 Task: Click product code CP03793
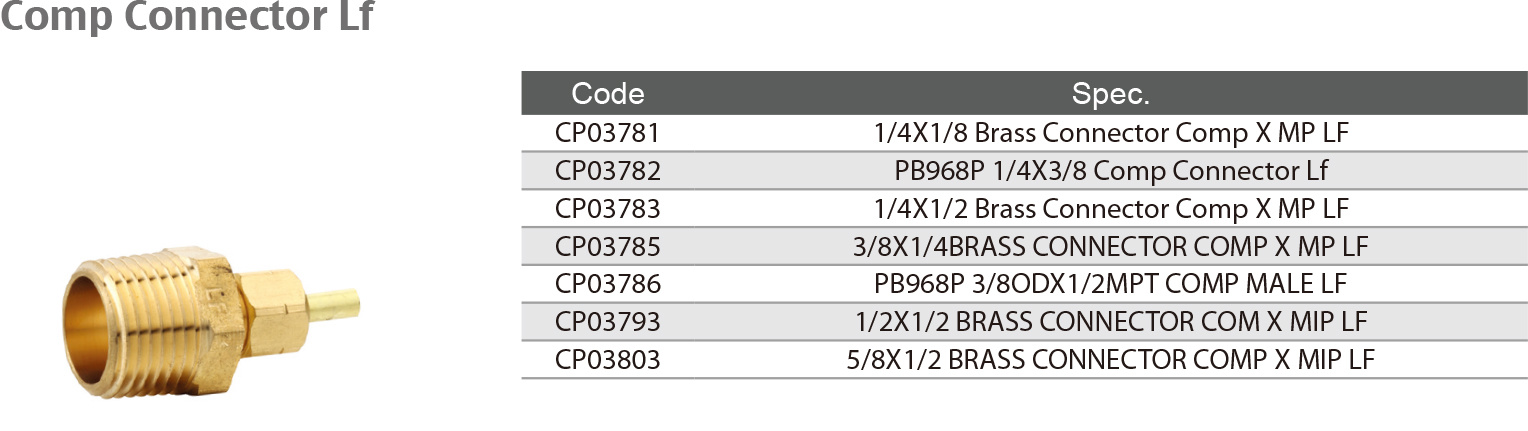pos(608,322)
